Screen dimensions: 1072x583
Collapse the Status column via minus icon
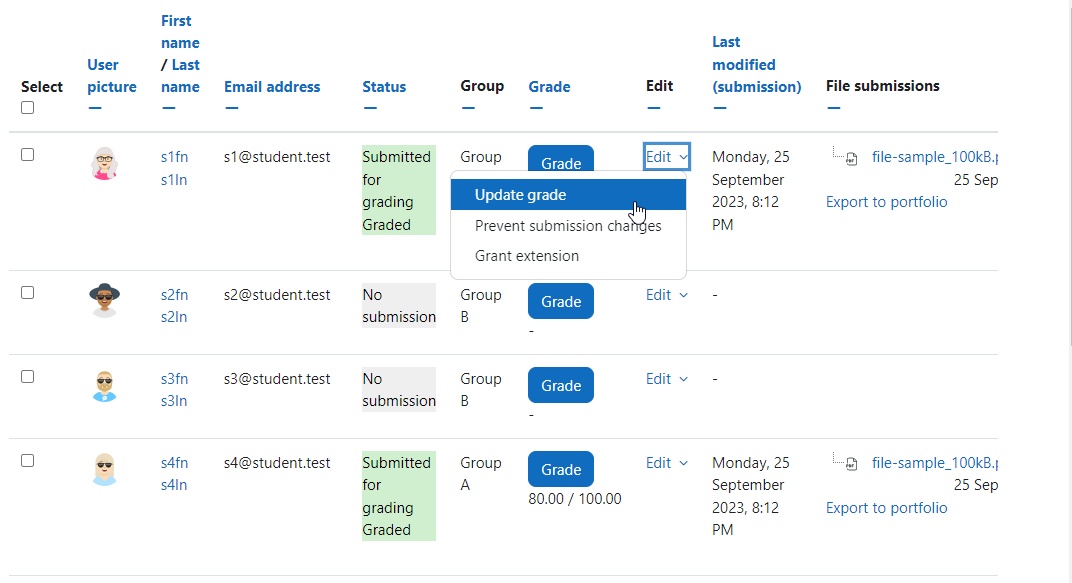(370, 108)
